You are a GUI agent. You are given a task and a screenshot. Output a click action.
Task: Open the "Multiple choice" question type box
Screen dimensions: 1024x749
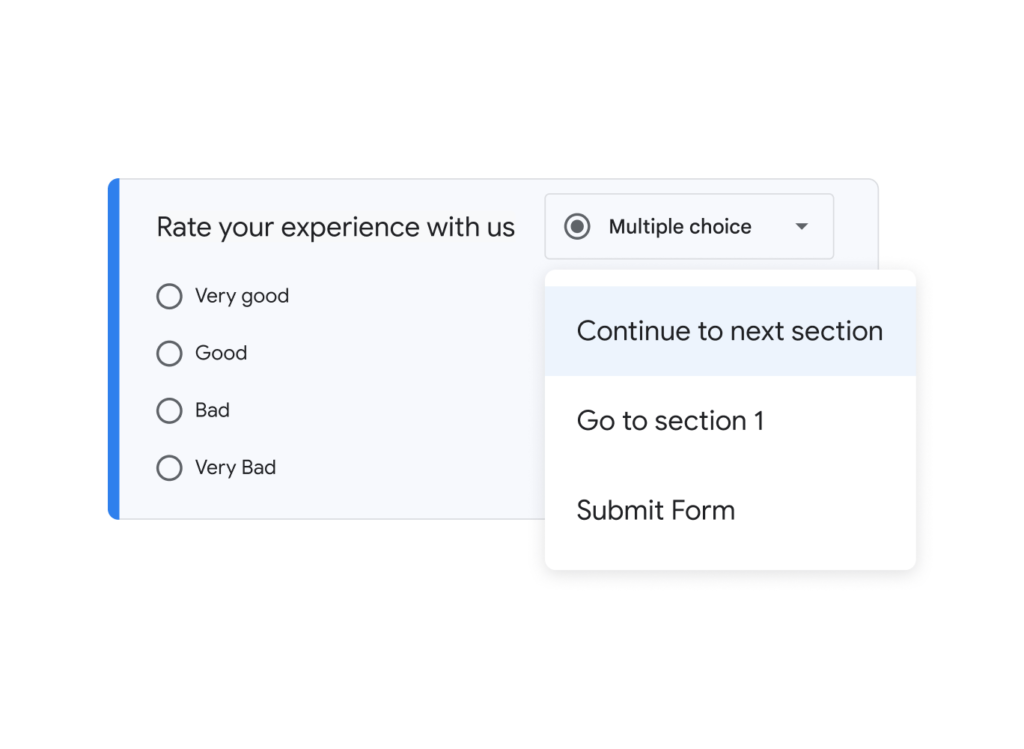tap(689, 227)
